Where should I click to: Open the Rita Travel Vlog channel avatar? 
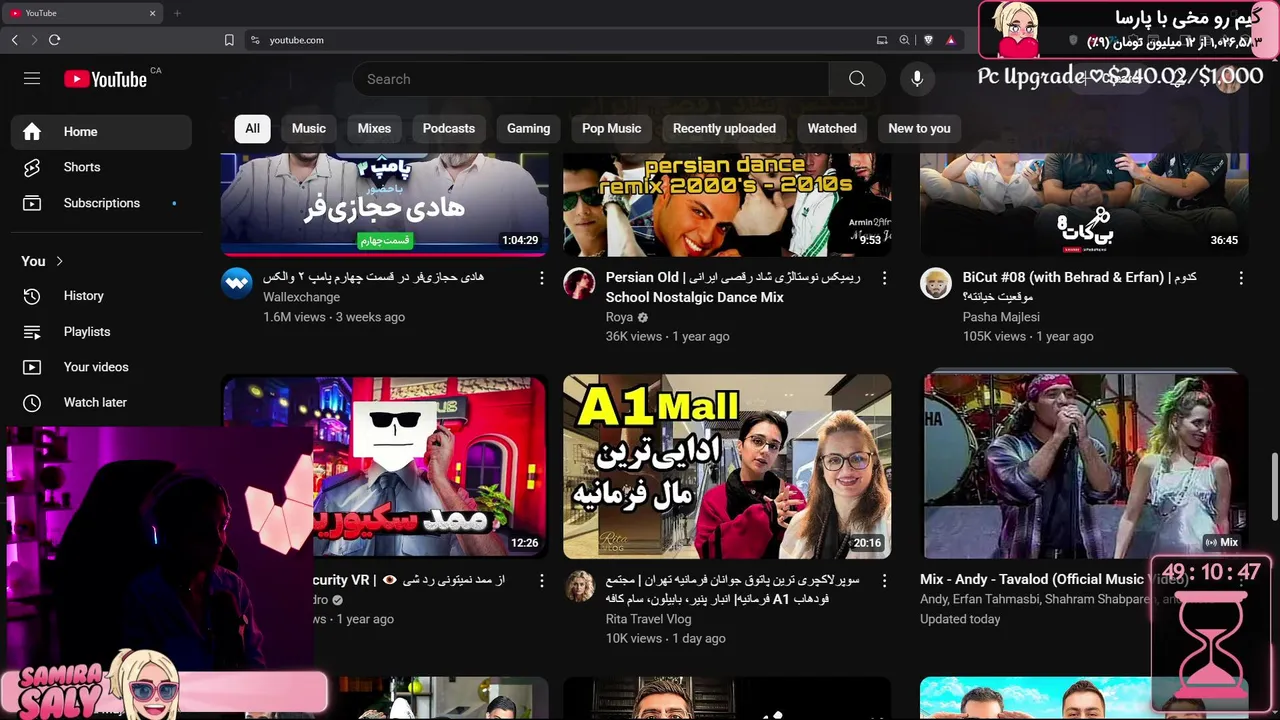tap(579, 586)
